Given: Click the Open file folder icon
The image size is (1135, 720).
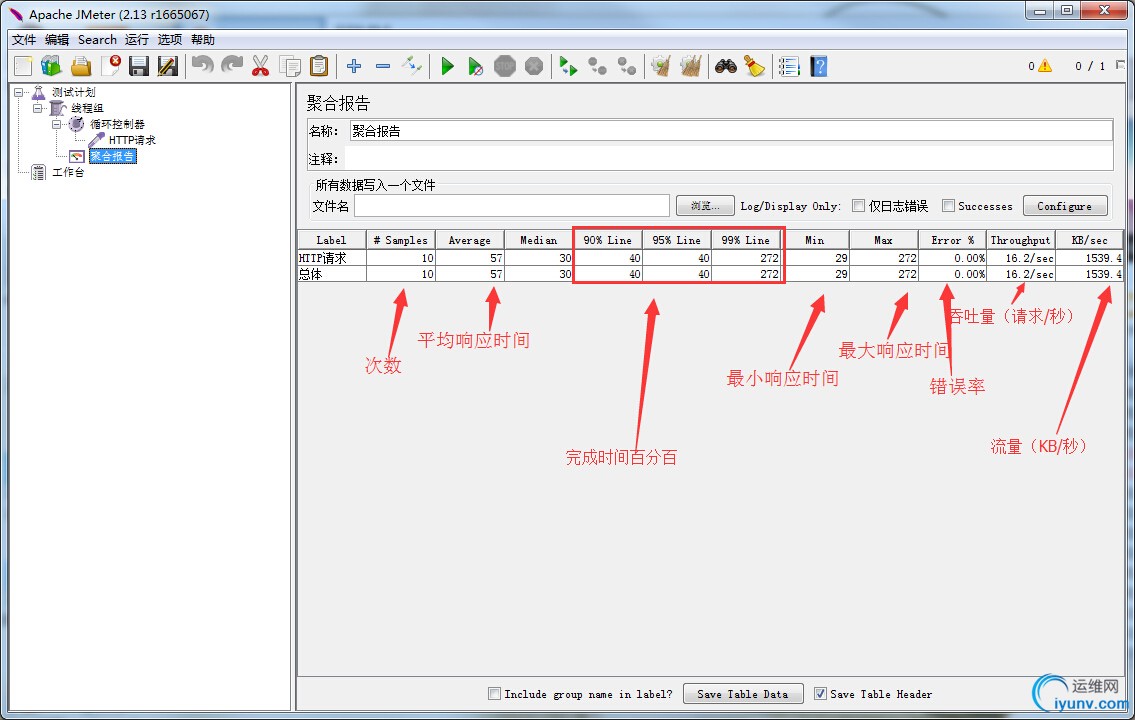Looking at the screenshot, I should pyautogui.click(x=81, y=67).
